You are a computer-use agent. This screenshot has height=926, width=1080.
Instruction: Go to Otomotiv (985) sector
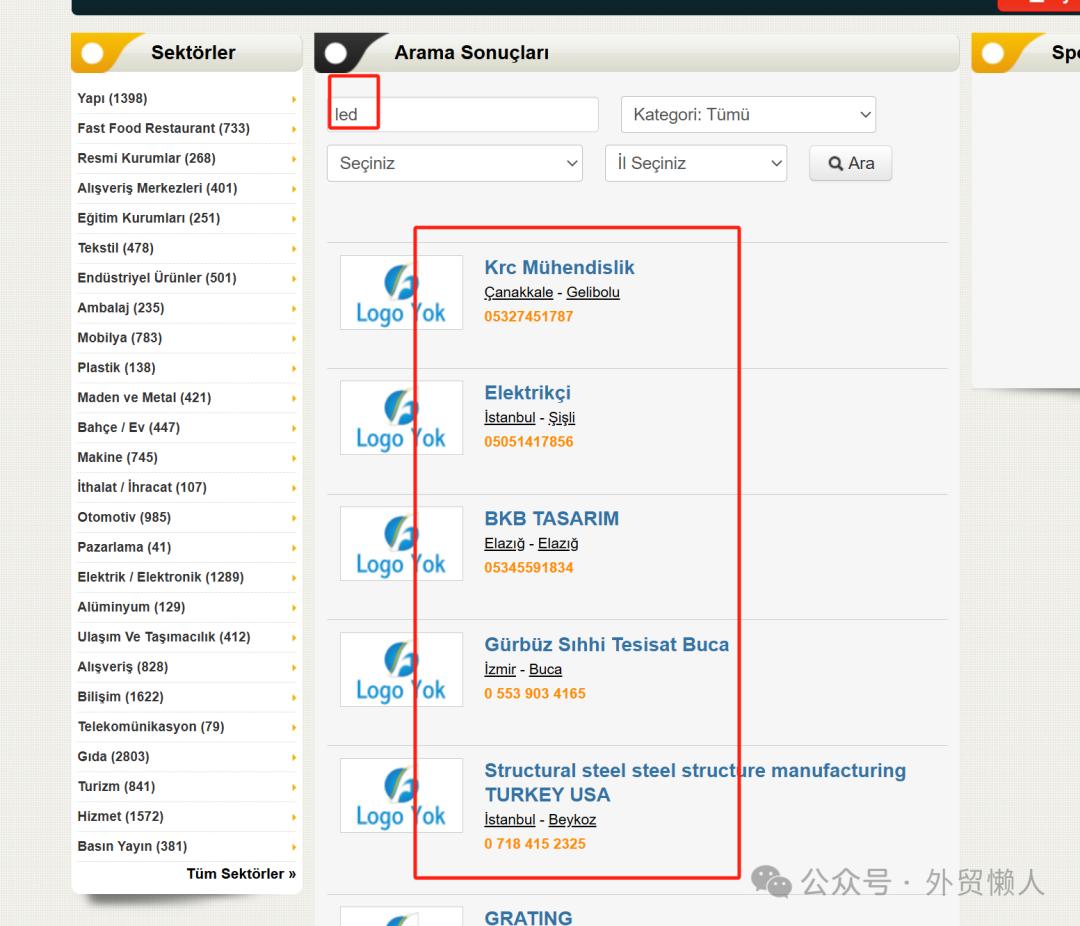click(x=124, y=517)
